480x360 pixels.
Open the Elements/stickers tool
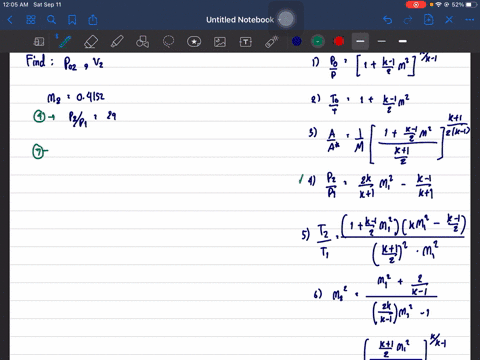click(194, 42)
